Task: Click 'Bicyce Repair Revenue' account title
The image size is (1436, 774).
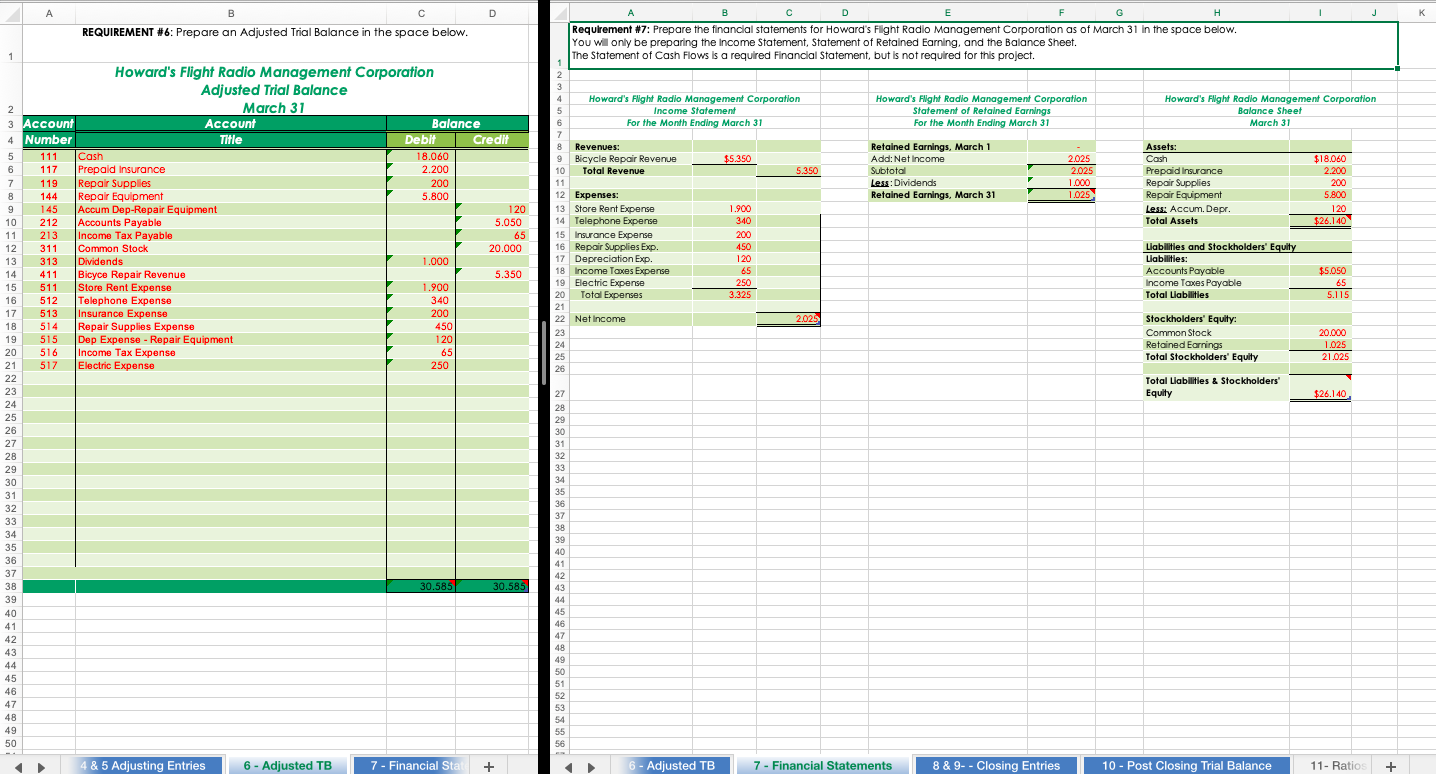Action: coord(230,274)
